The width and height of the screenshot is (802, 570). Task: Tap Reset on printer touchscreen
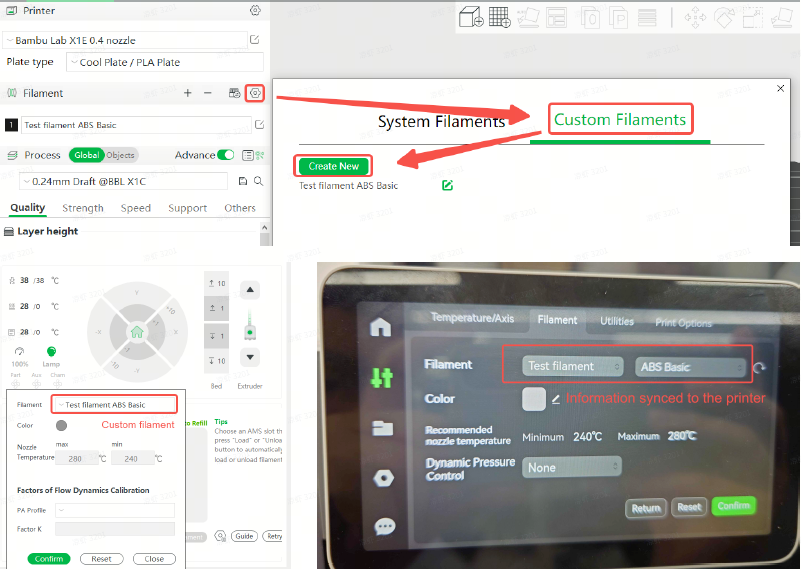(689, 507)
